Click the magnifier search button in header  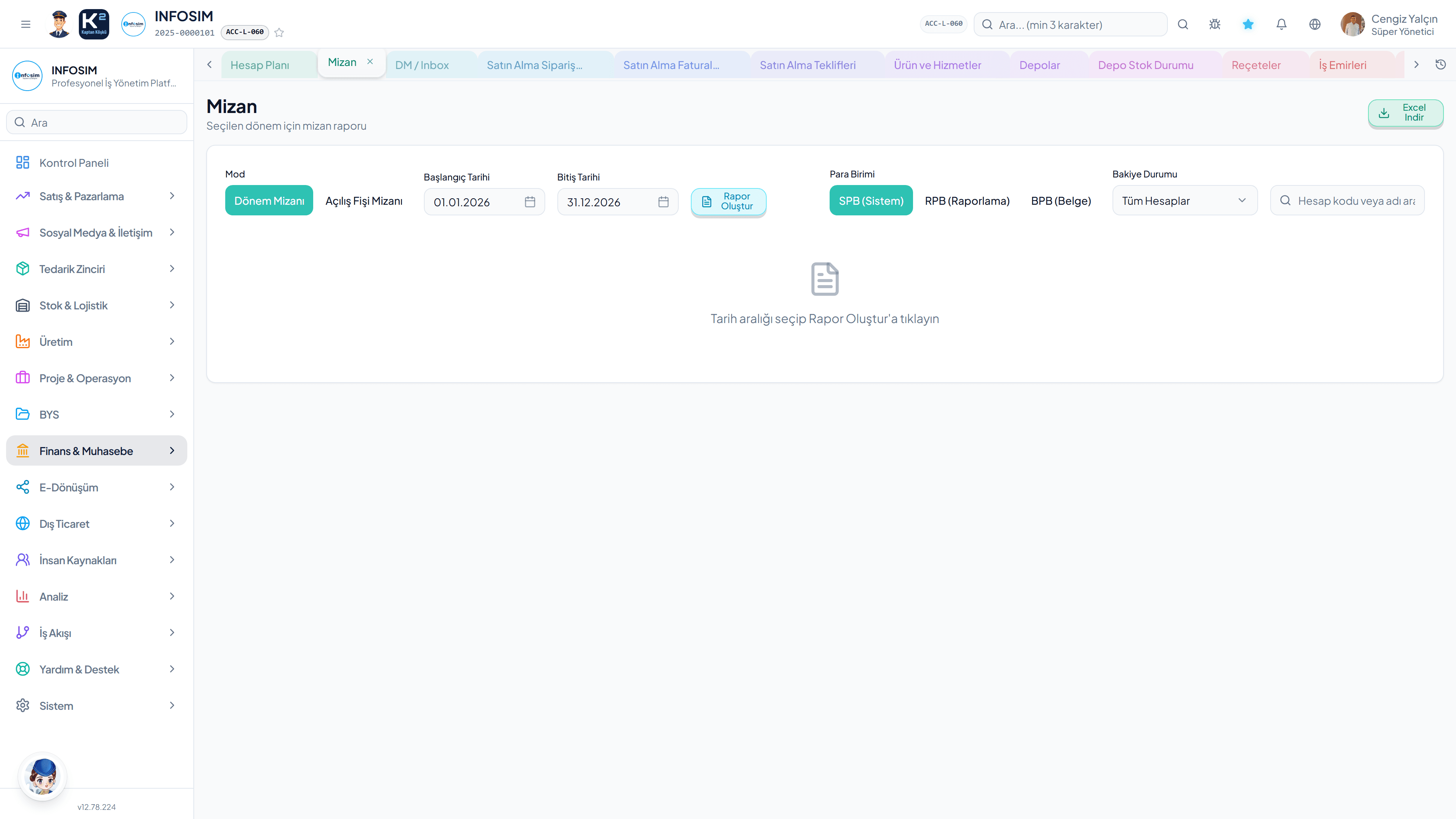[x=1183, y=24]
